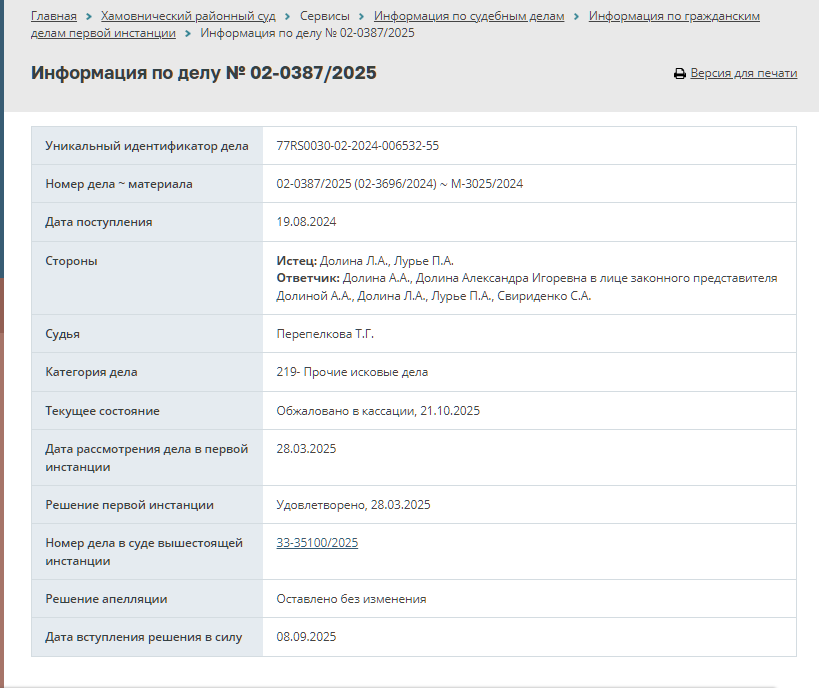819x688 pixels.
Task: Click the effective date 08.09.2025
Action: click(x=306, y=637)
